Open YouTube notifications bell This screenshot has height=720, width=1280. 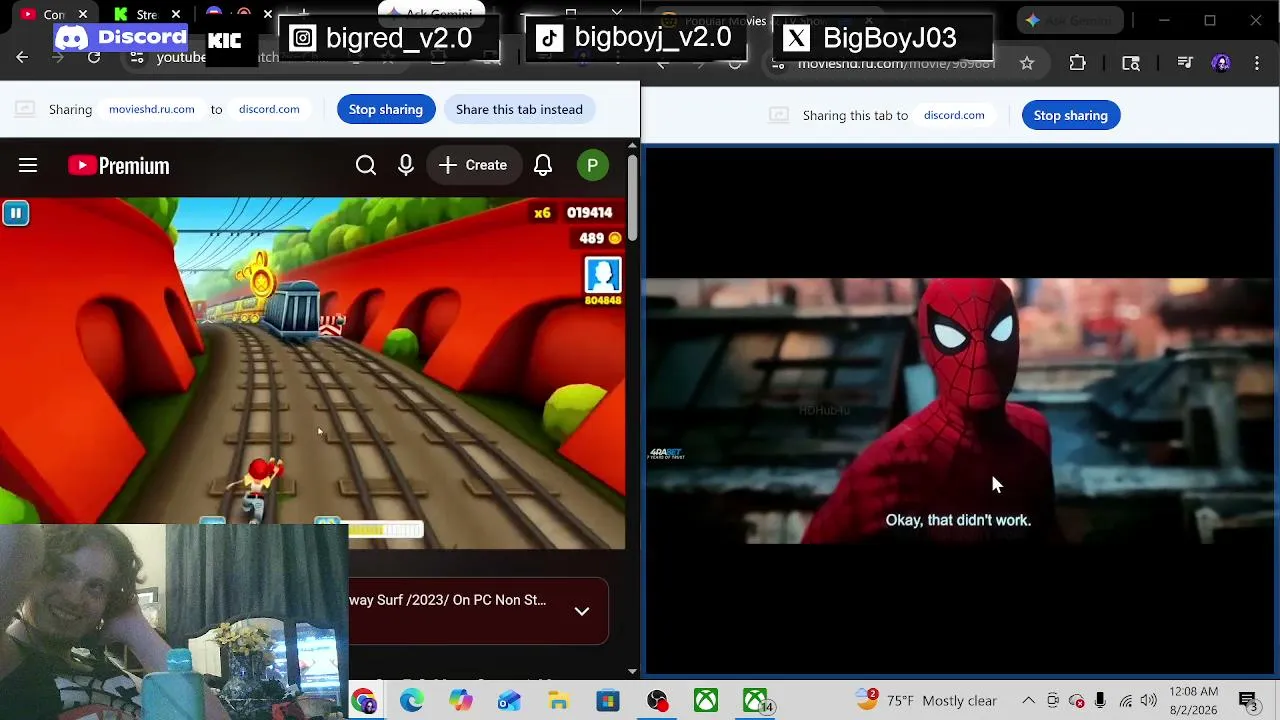[x=543, y=165]
